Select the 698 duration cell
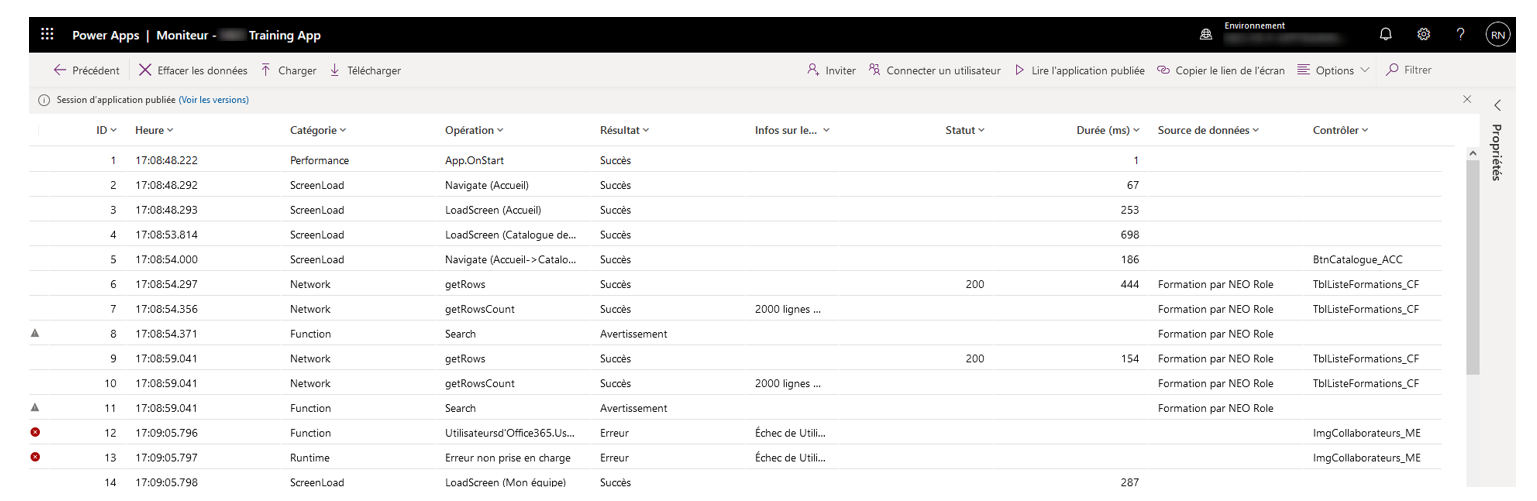Viewport: 1537px width, 501px height. click(1130, 235)
